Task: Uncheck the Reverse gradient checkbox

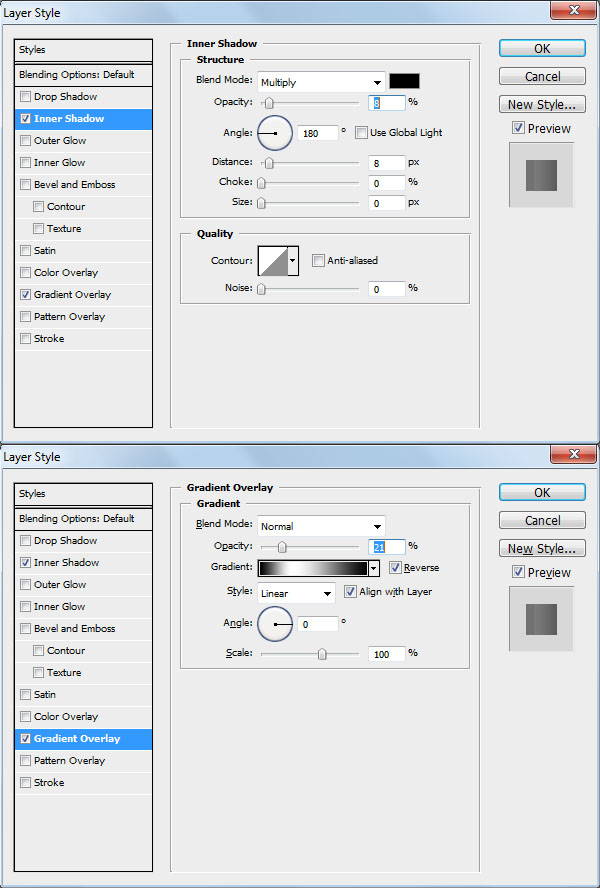Action: click(395, 567)
